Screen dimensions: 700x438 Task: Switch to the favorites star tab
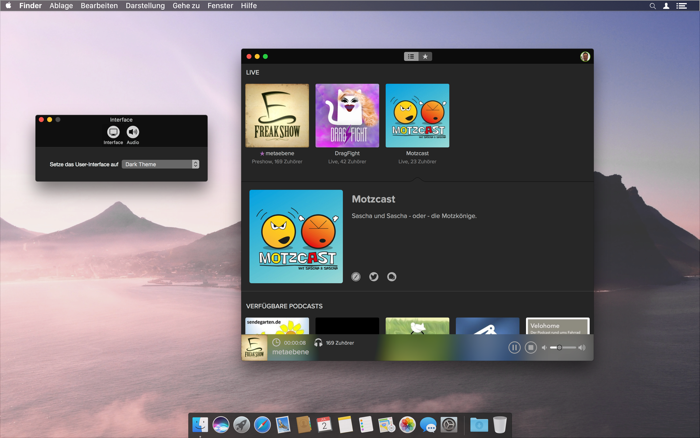[x=425, y=57]
